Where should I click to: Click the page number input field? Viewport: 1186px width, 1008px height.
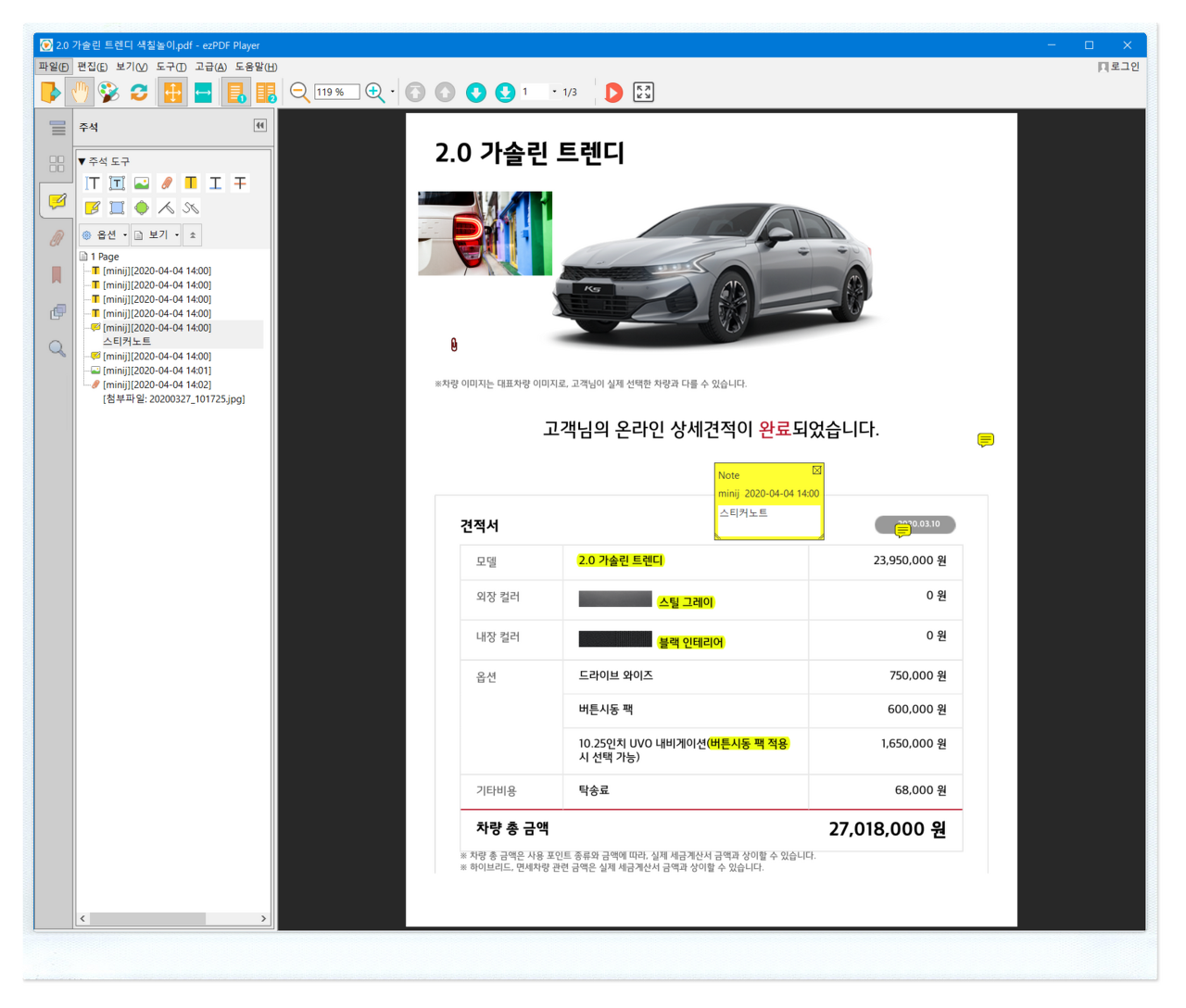coord(535,92)
